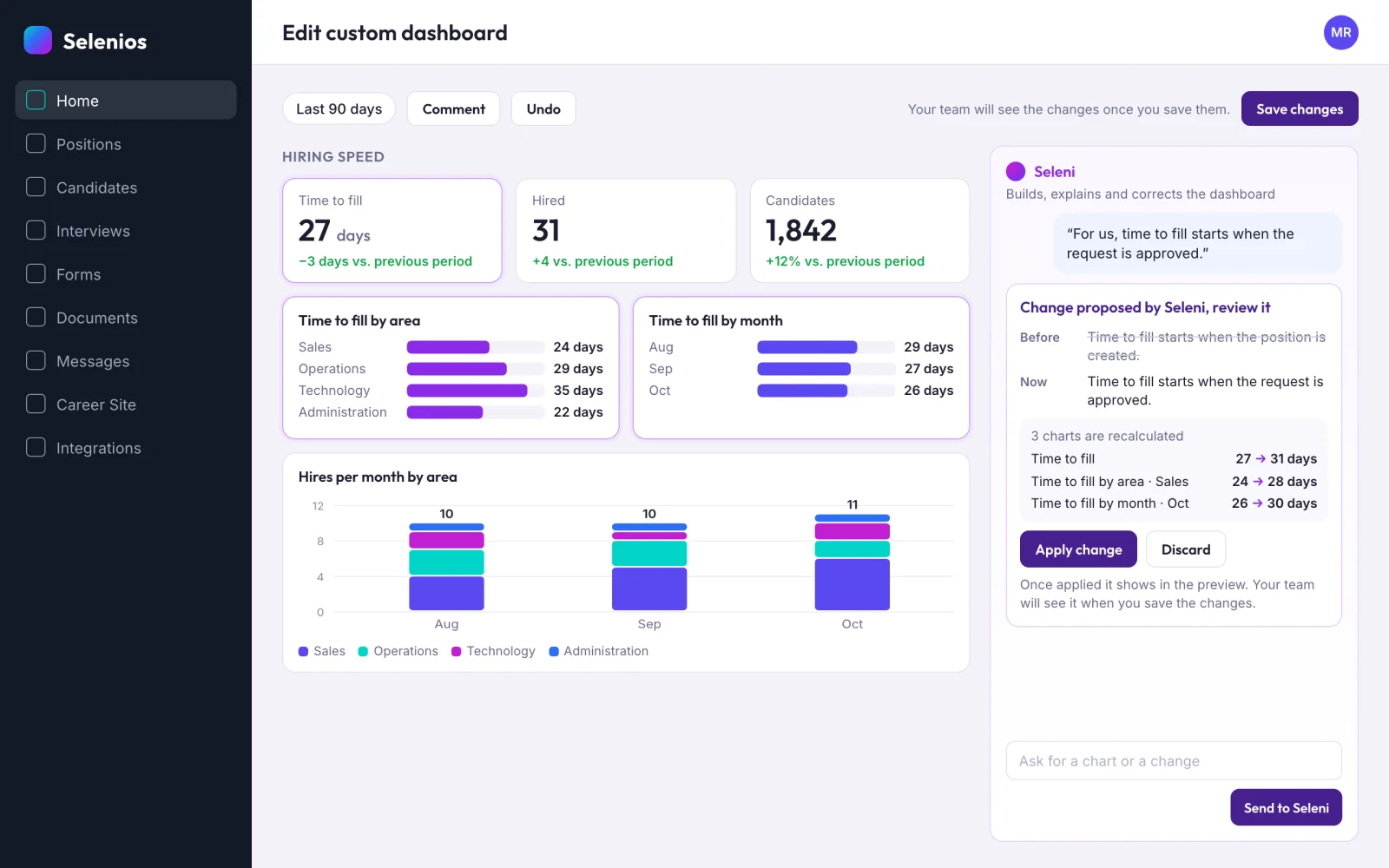1389x868 pixels.
Task: Click the Selenios logo icon
Action: click(x=38, y=40)
